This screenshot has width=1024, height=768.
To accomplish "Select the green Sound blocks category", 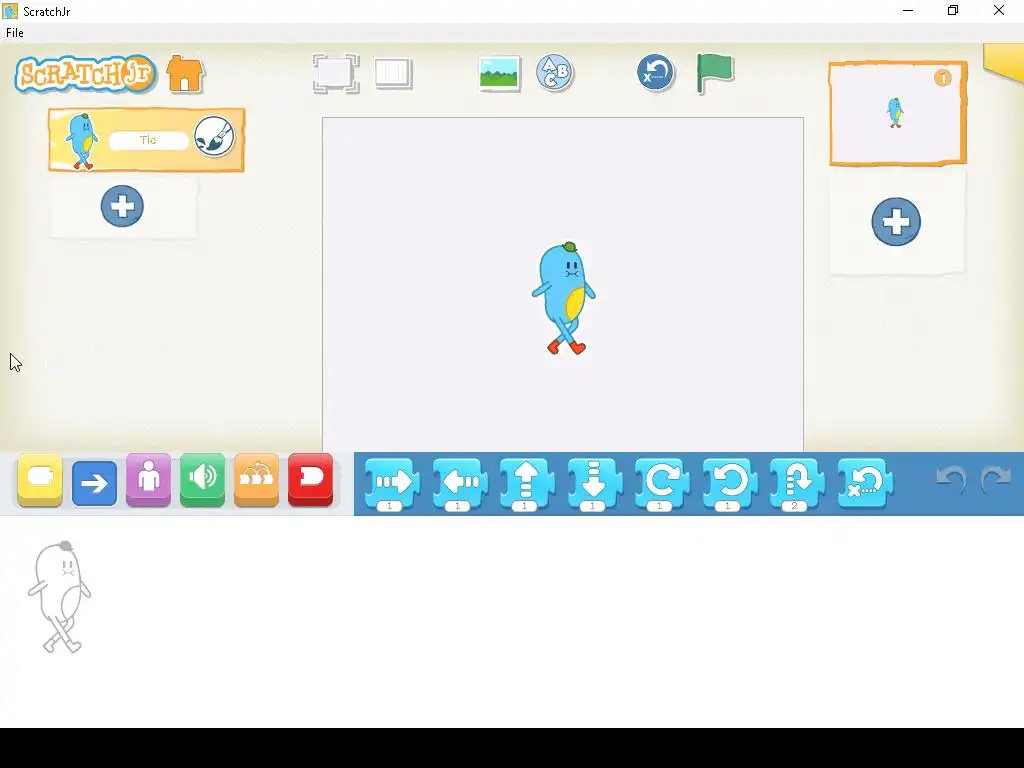I will pos(202,480).
